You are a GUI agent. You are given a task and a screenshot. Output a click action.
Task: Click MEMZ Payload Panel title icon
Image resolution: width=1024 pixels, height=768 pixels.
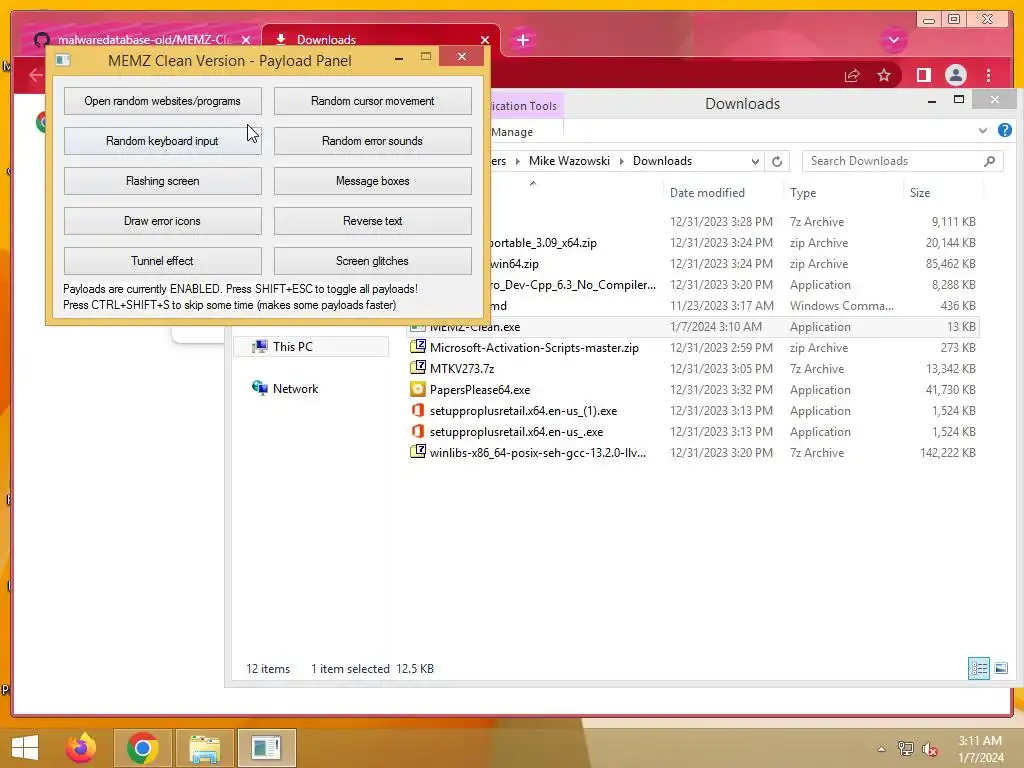coord(63,60)
